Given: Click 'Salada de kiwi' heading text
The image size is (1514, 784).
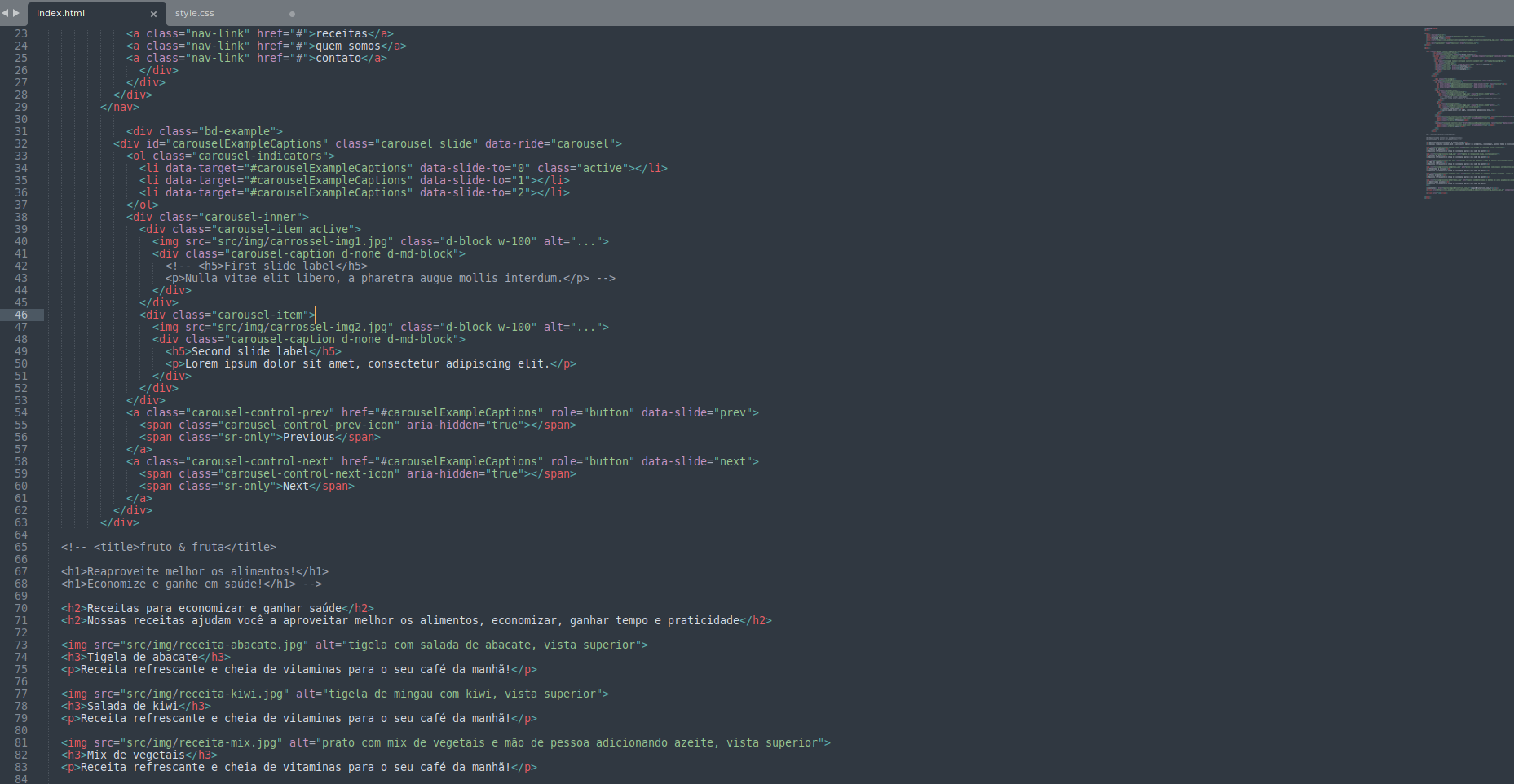Looking at the screenshot, I should pyautogui.click(x=133, y=706).
